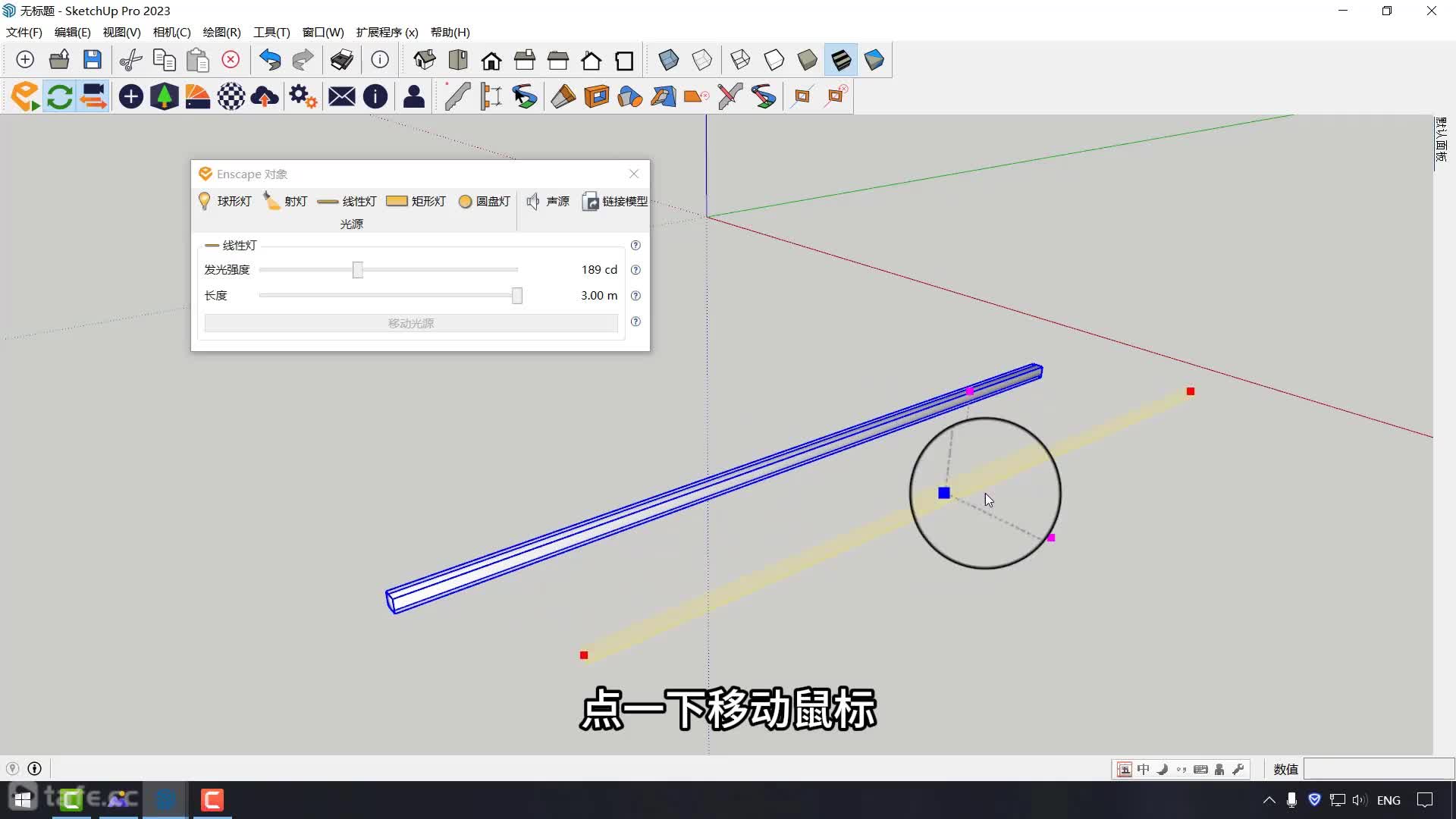
Task: Show hidden tray icons arrow
Action: [x=1269, y=800]
